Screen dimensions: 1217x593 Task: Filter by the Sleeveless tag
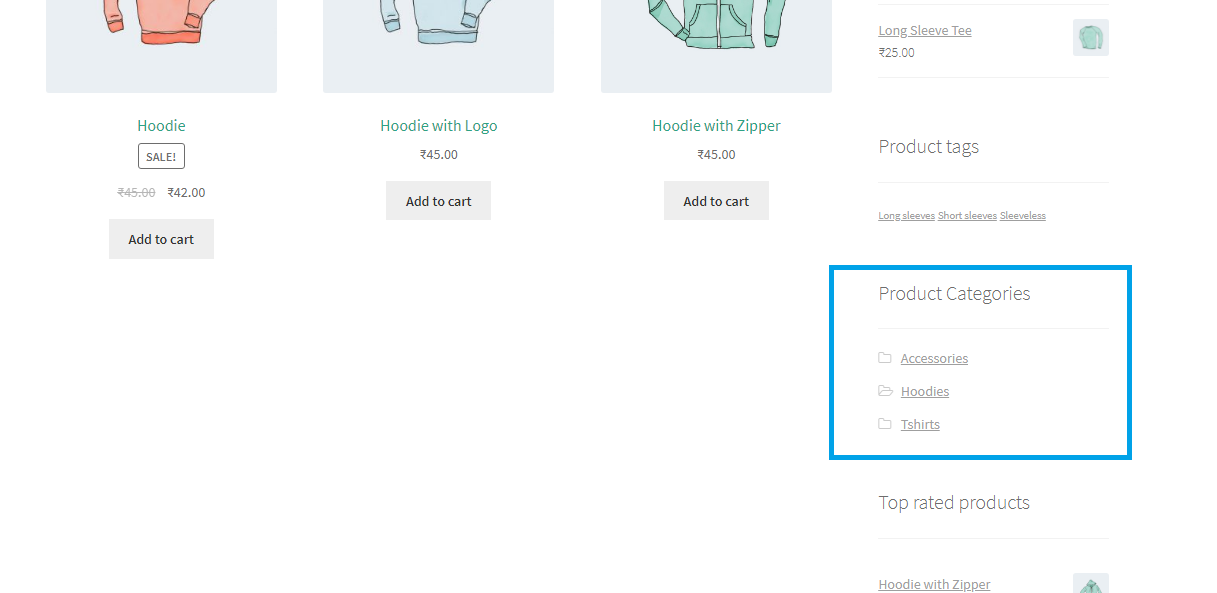(x=1023, y=215)
